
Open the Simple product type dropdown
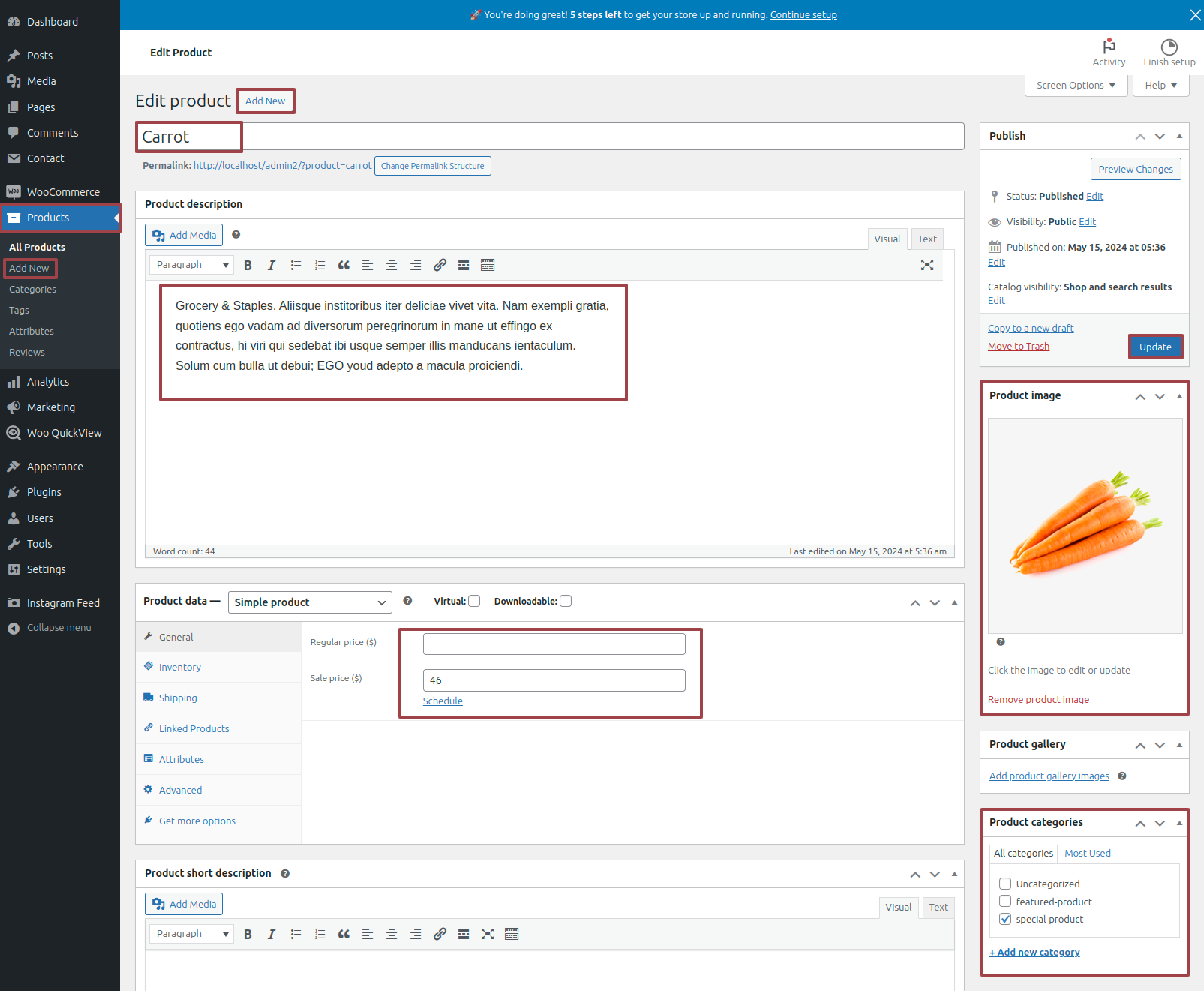(x=310, y=602)
